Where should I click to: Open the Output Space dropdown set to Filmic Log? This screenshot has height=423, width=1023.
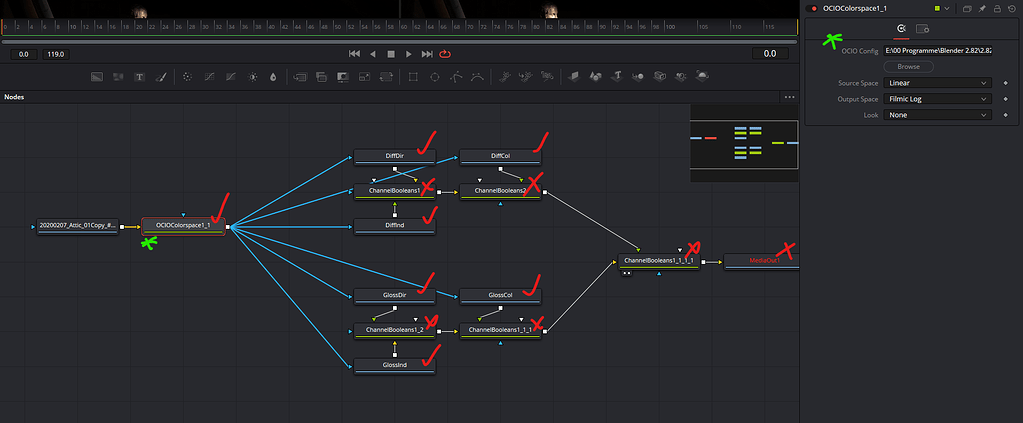pyautogui.click(x=938, y=99)
